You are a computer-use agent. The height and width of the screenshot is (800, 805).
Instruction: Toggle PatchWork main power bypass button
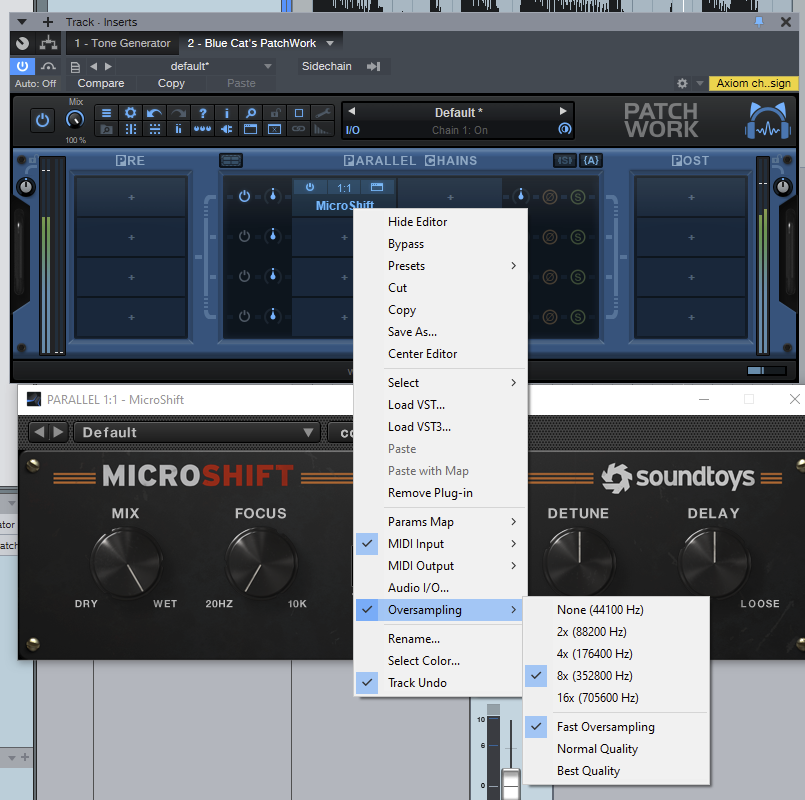pyautogui.click(x=42, y=121)
